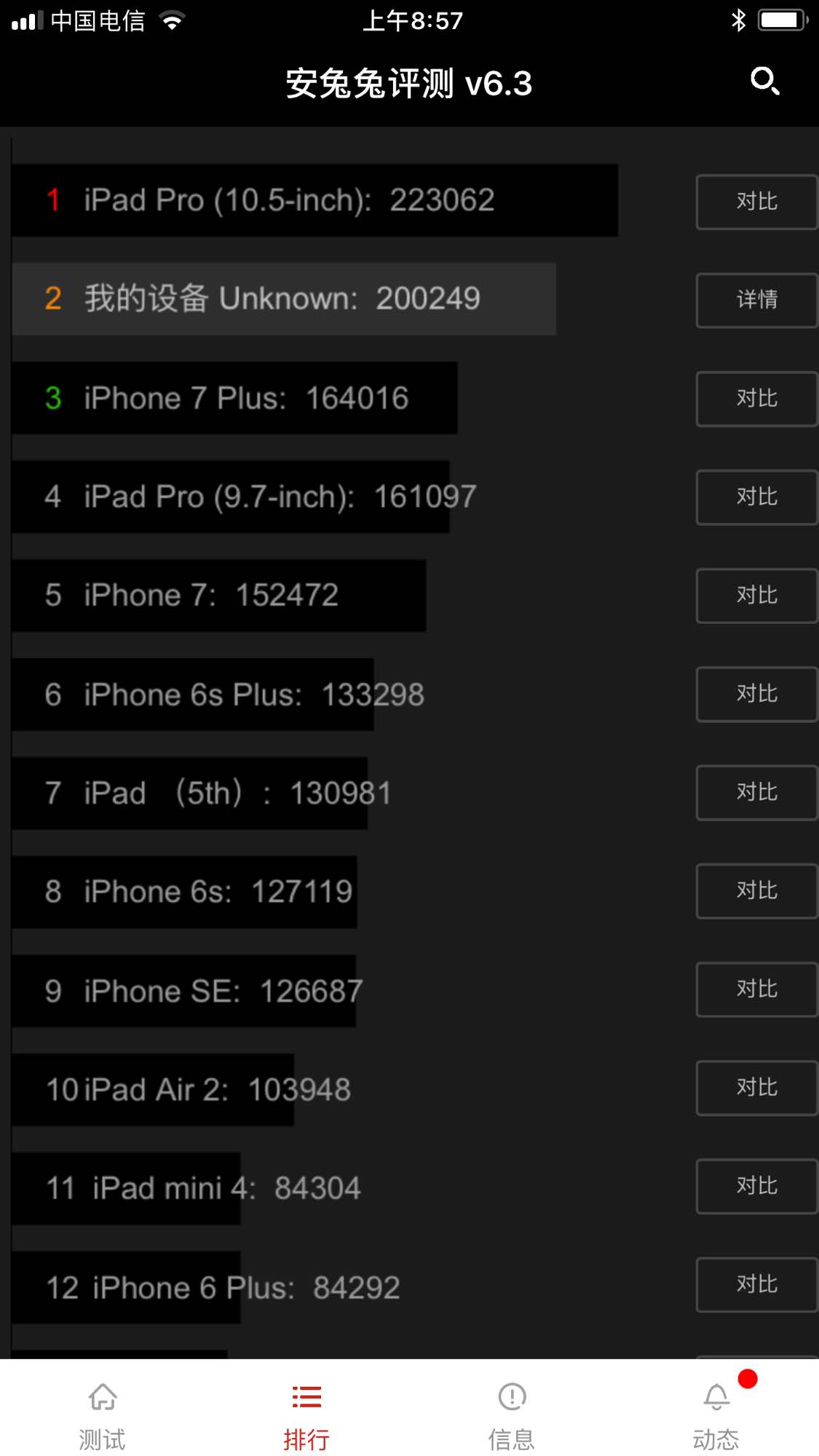This screenshot has height=1456, width=819.
Task: Tap the 排行 list icon
Action: click(x=306, y=1396)
